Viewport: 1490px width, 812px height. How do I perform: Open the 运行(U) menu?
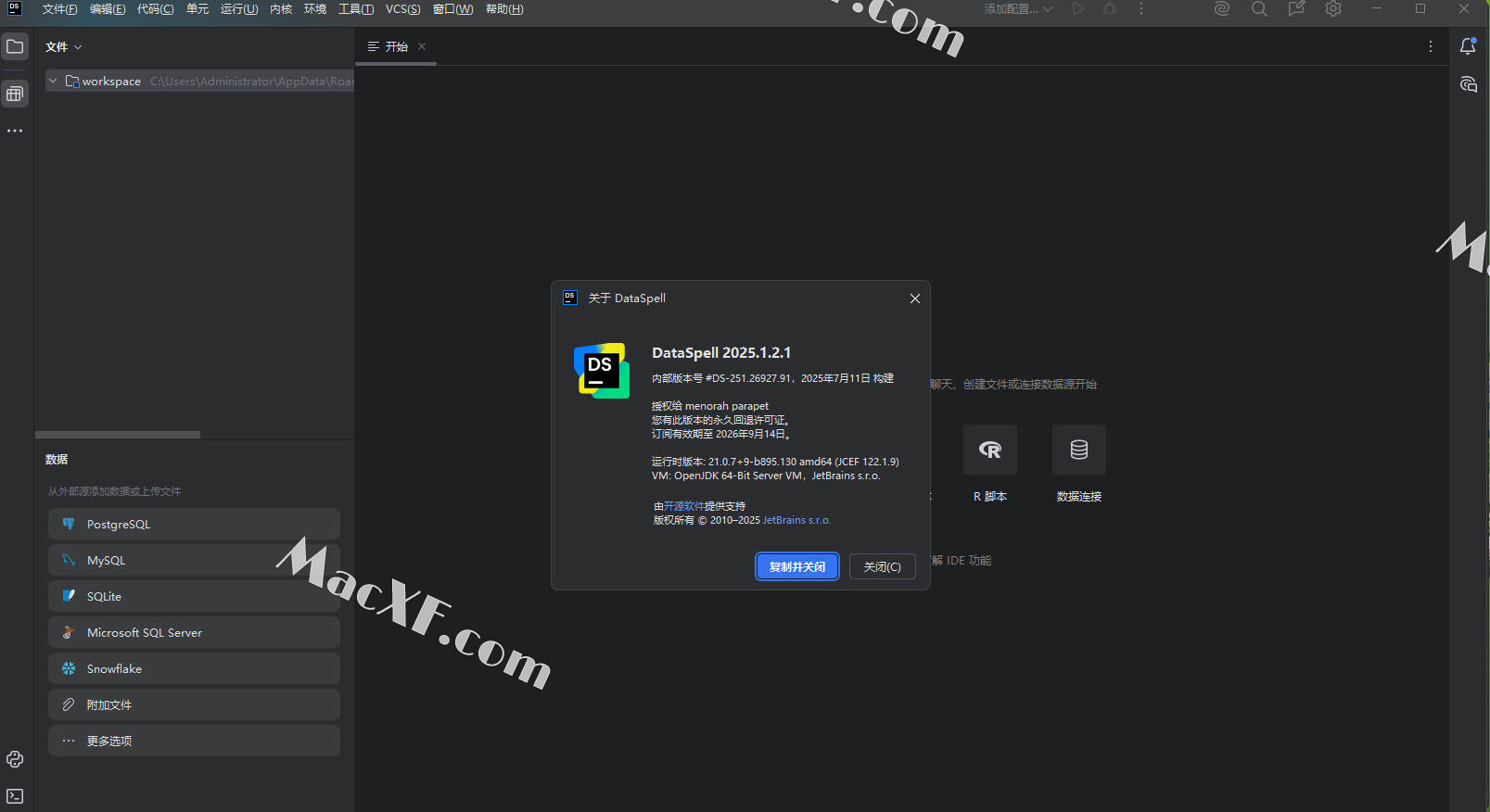coord(239,9)
